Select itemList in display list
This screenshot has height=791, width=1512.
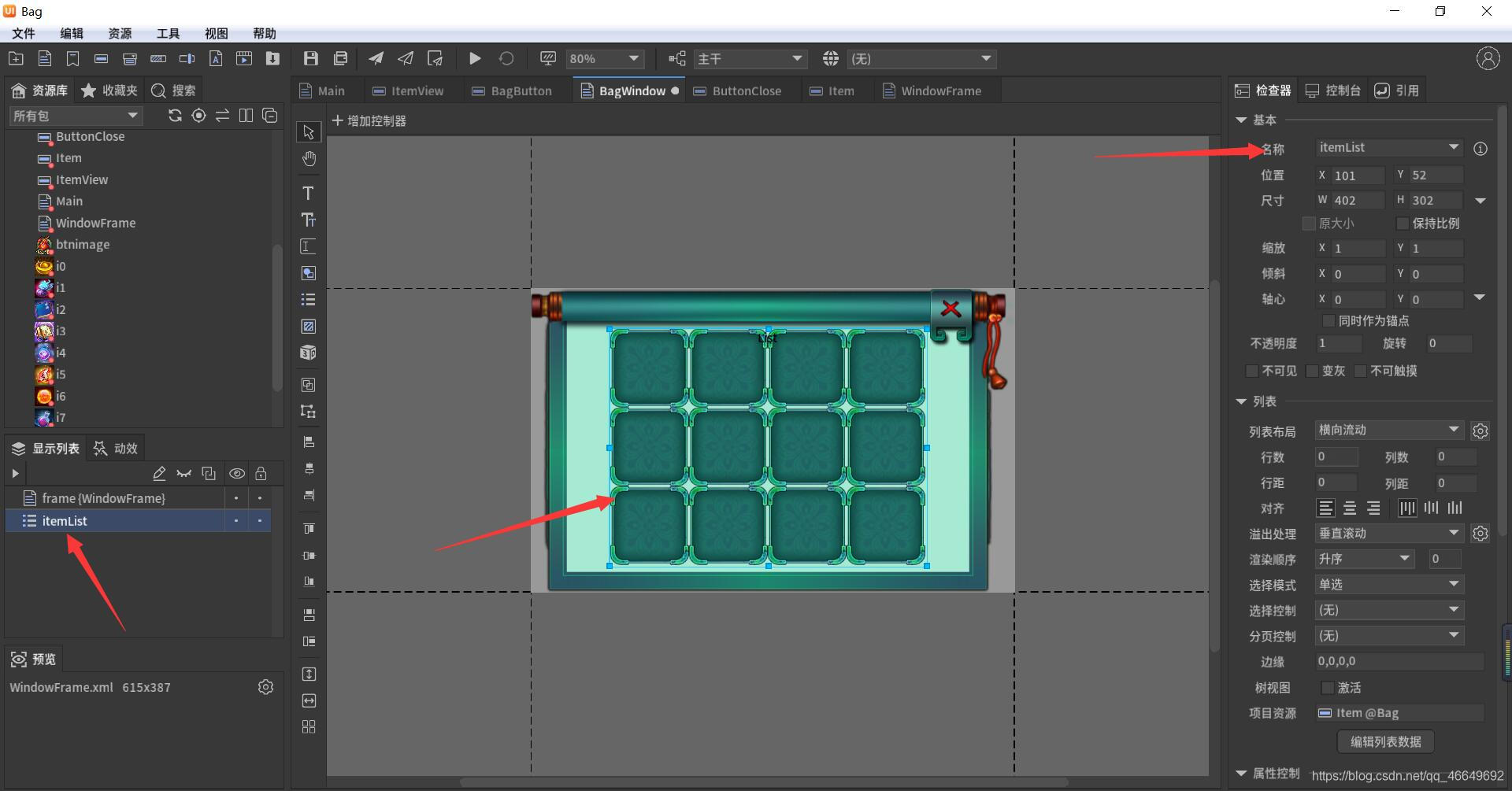point(138,521)
